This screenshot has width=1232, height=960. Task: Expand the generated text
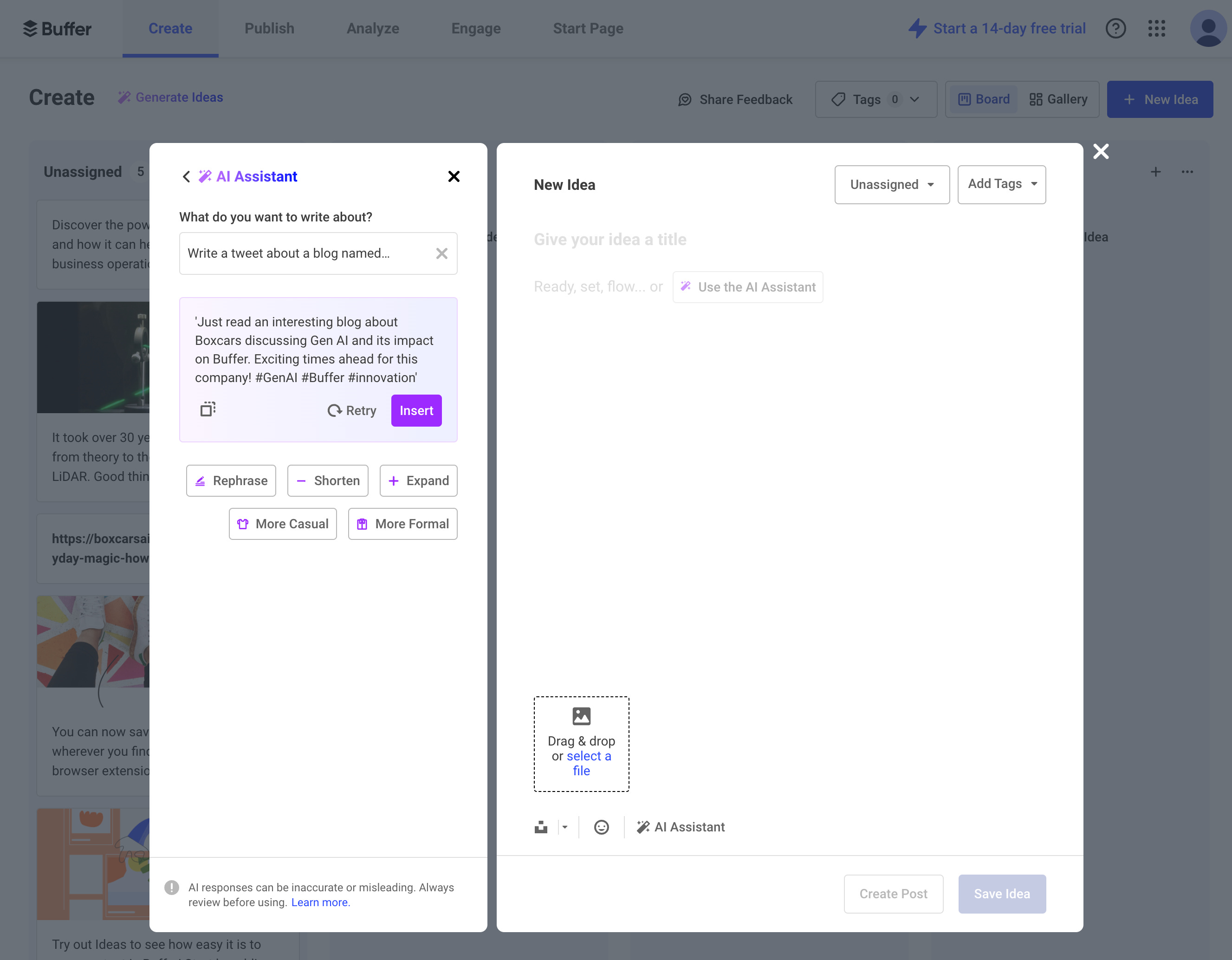tap(419, 480)
